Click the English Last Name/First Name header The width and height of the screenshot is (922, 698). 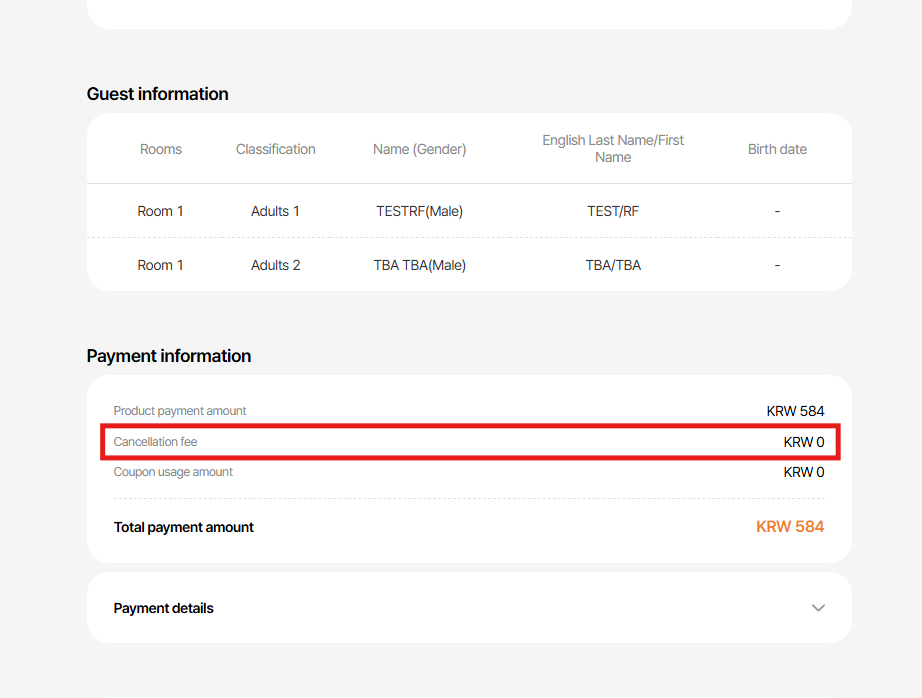[613, 149]
